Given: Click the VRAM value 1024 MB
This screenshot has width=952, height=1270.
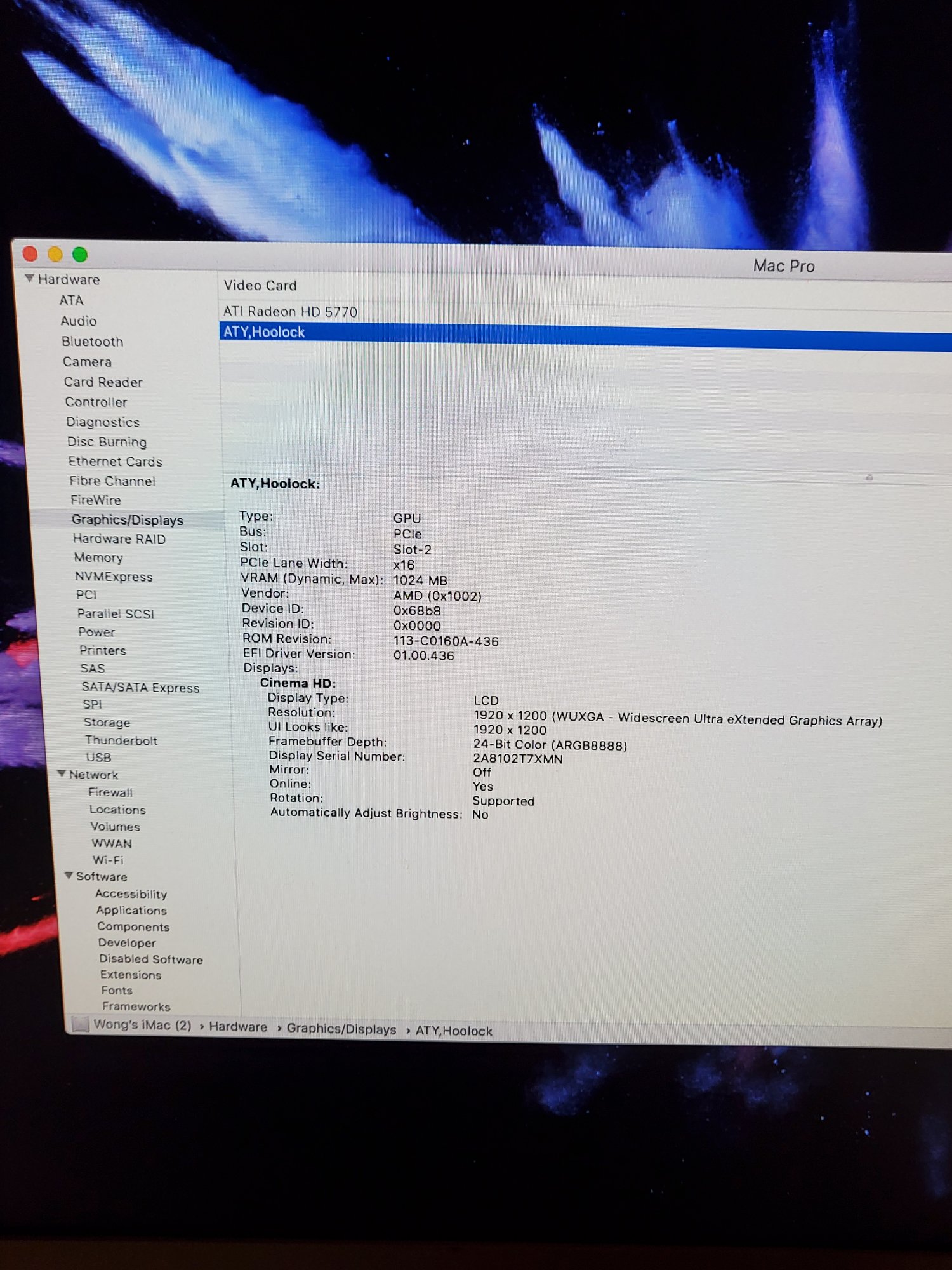Looking at the screenshot, I should pos(420,580).
